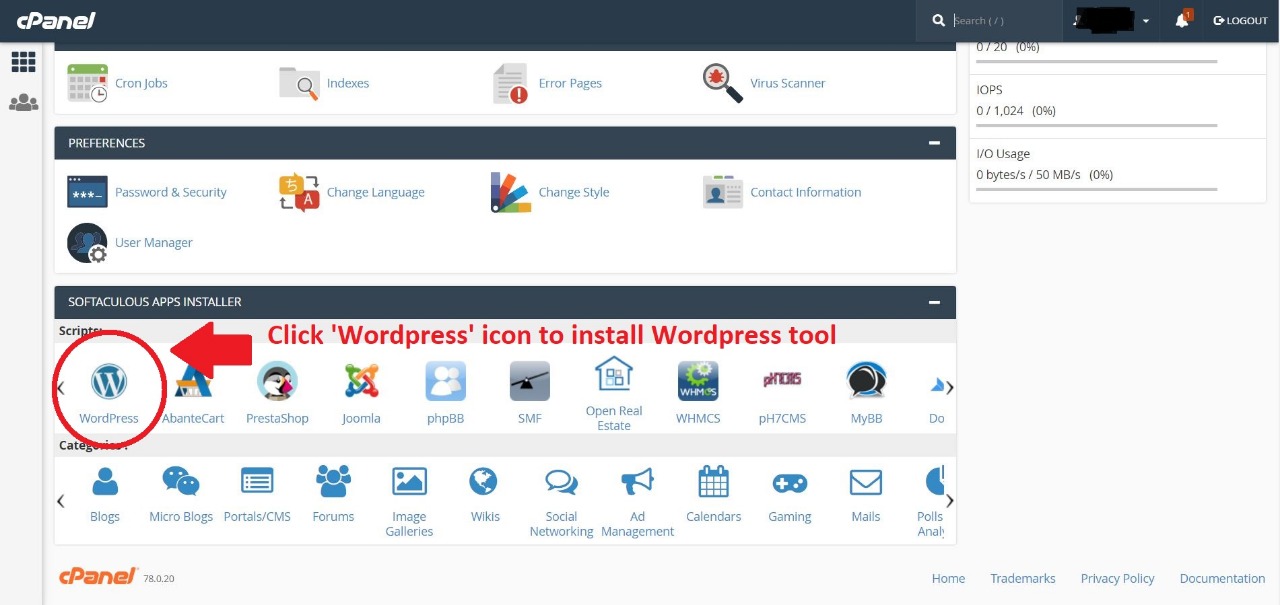Open the Image Galleries category icon

click(409, 481)
